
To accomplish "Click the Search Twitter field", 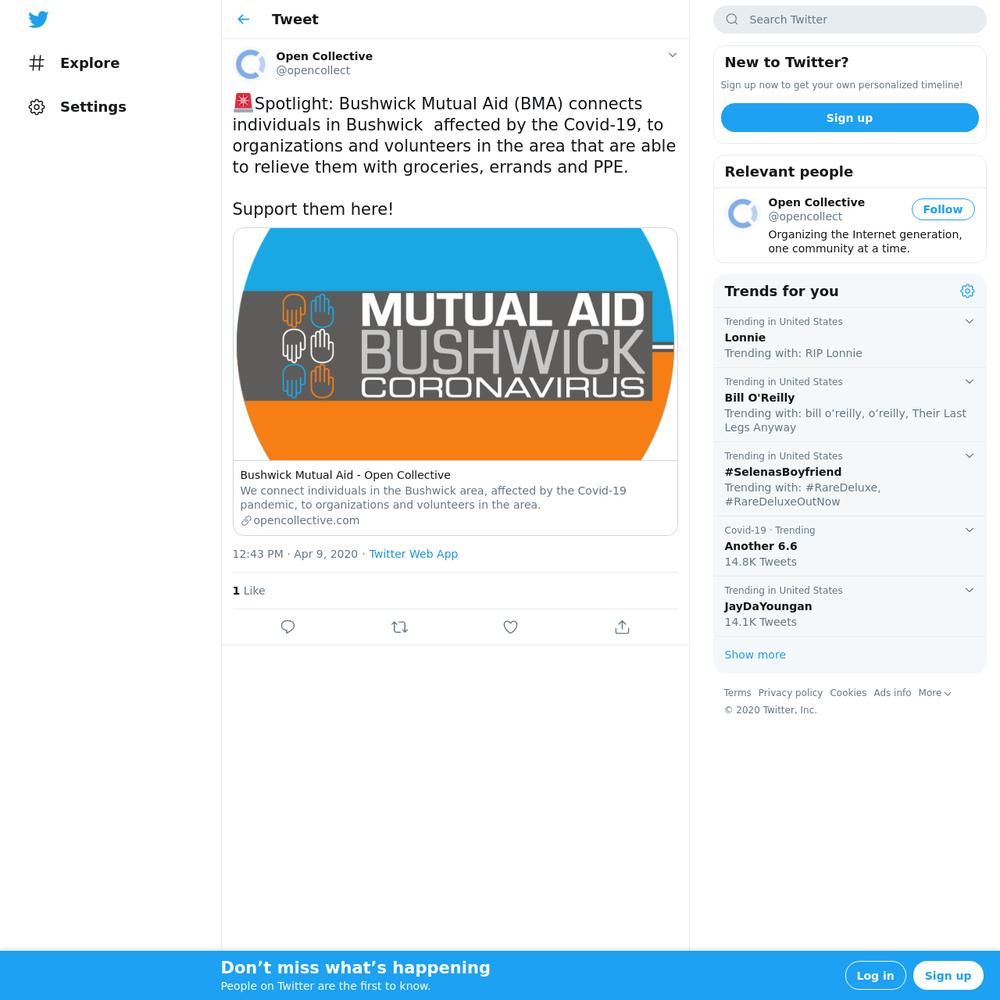I will (x=849, y=20).
